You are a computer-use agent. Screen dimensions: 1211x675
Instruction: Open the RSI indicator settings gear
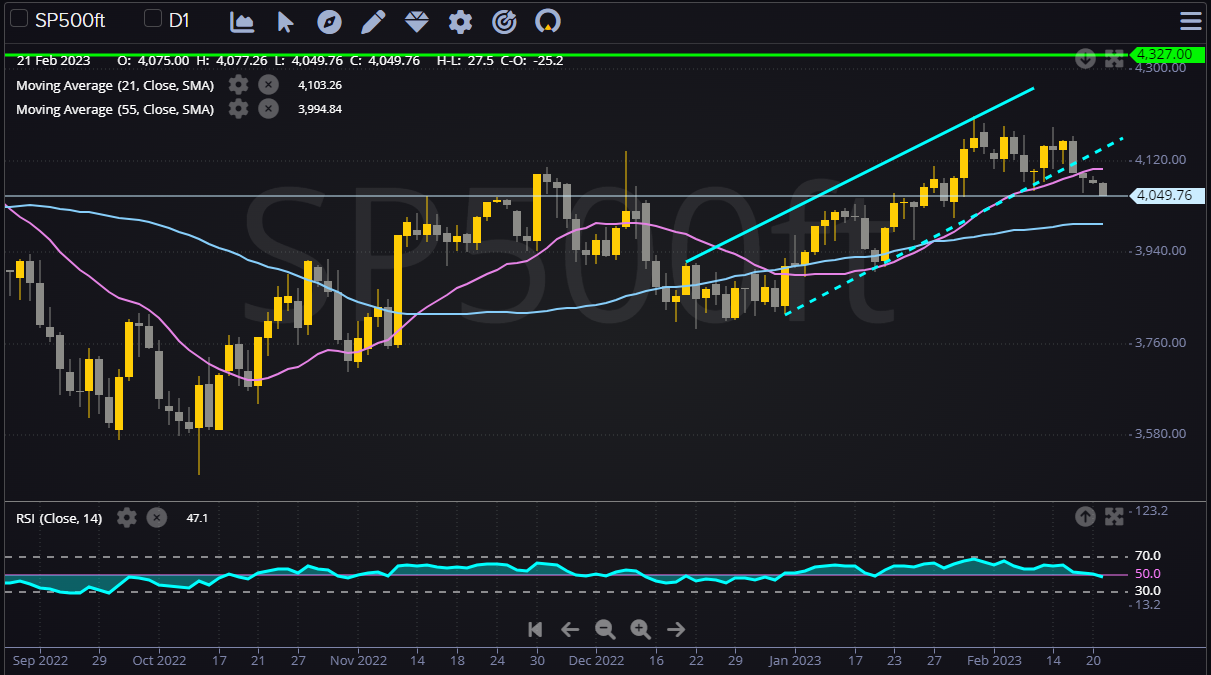pyautogui.click(x=126, y=518)
